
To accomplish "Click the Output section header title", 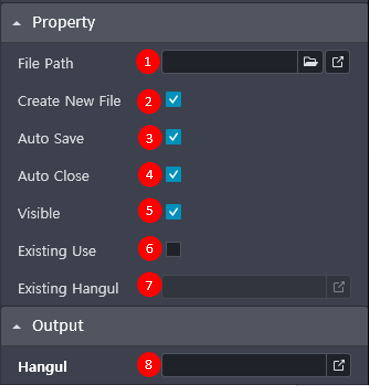I will [58, 326].
